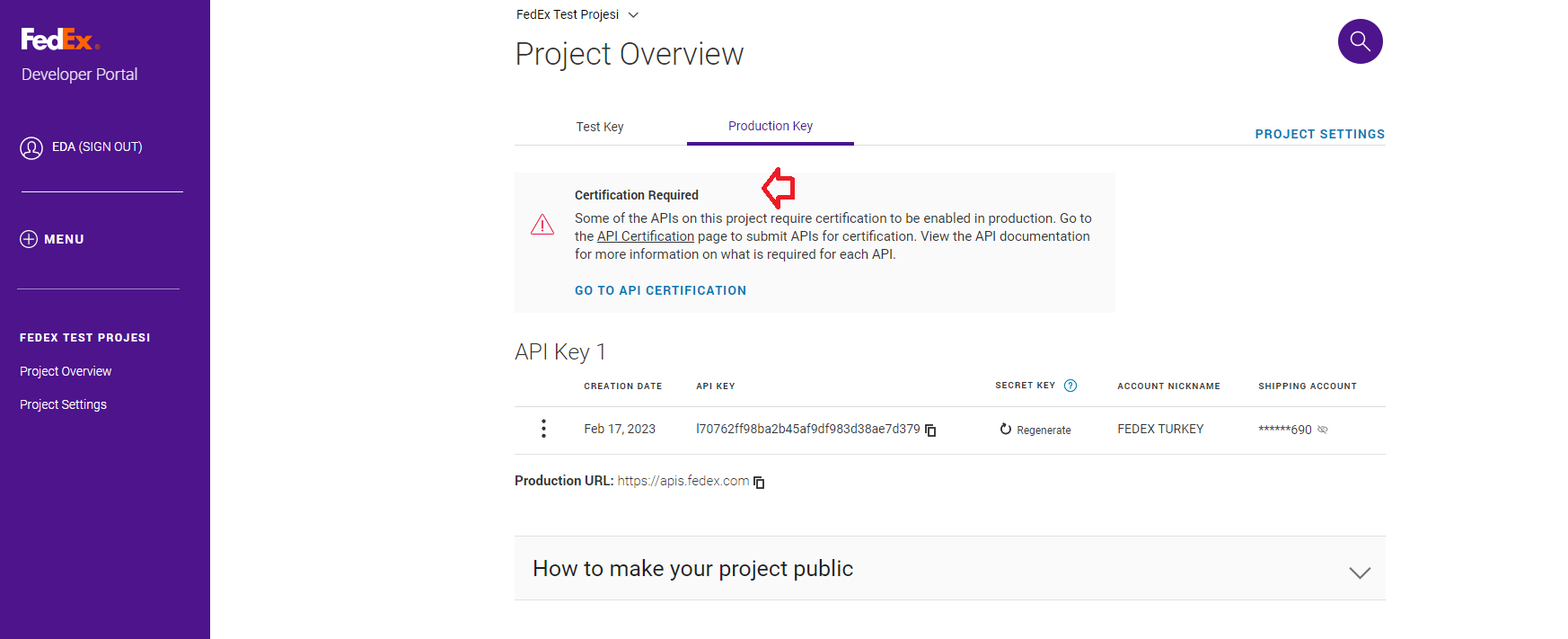Open Project Settings in the sidebar

[x=63, y=404]
